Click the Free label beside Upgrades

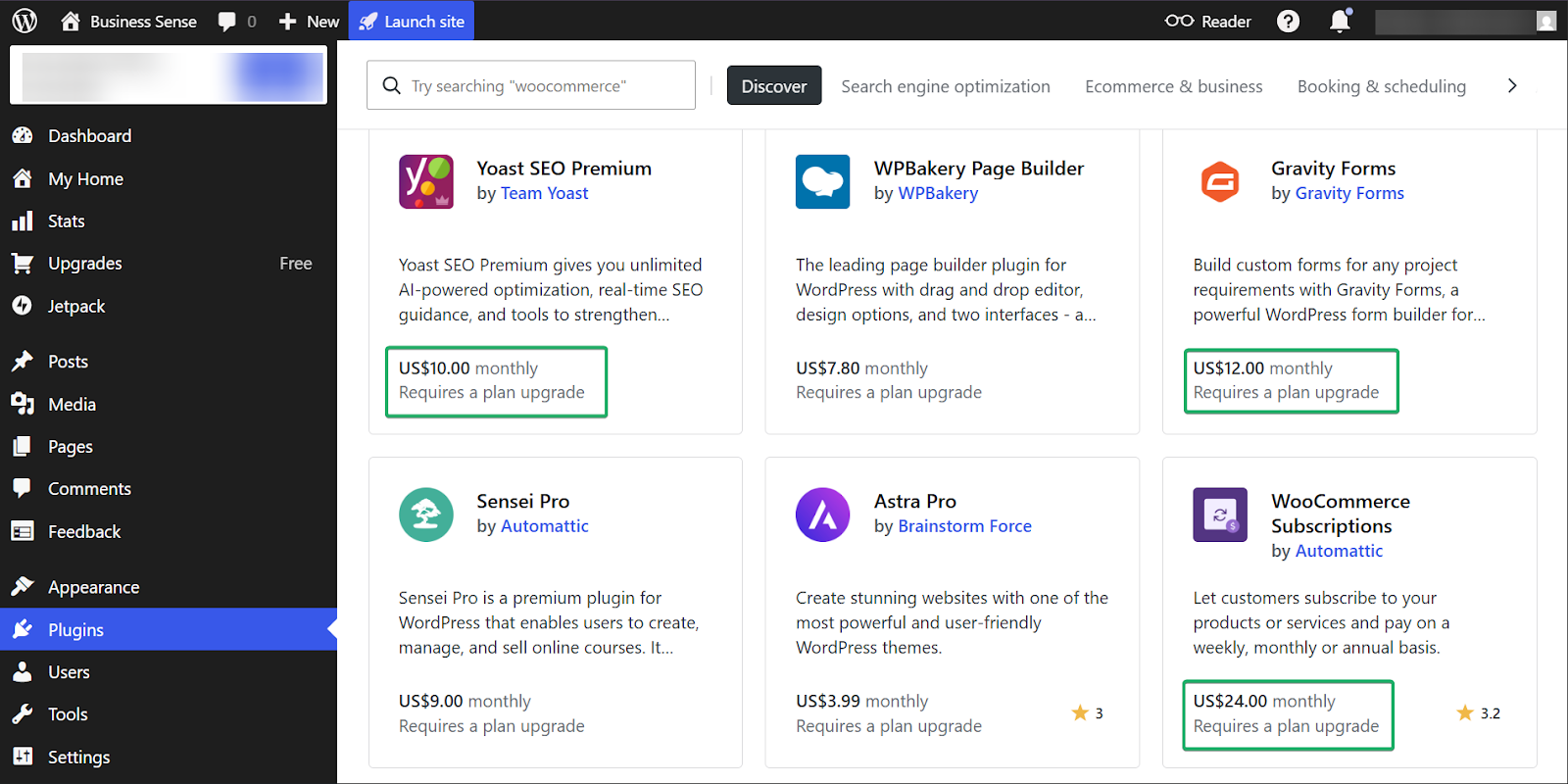[296, 264]
